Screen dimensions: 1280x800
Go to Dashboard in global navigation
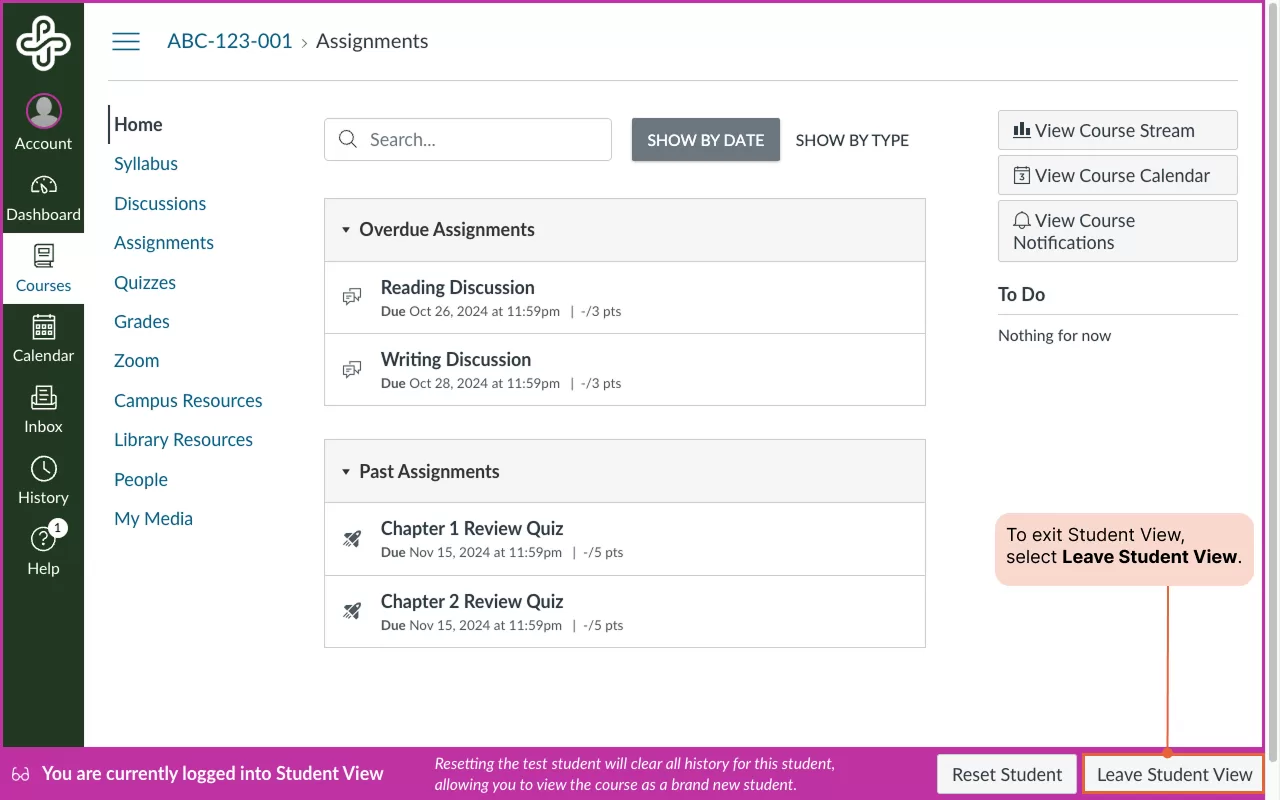pos(43,198)
